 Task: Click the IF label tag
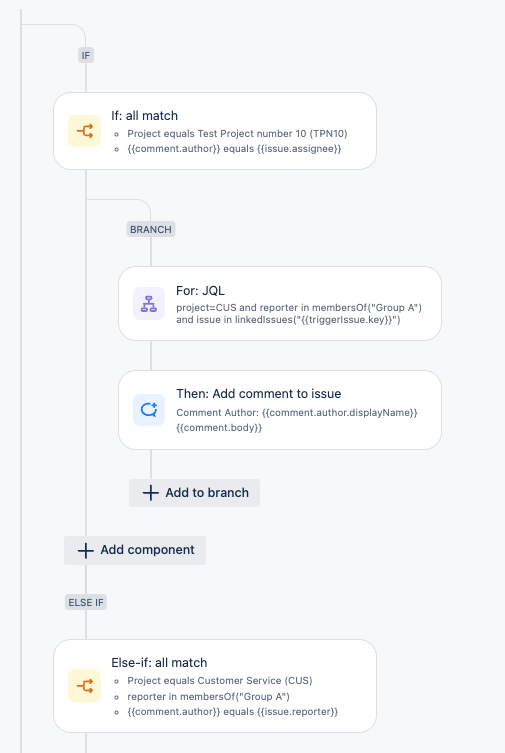86,55
